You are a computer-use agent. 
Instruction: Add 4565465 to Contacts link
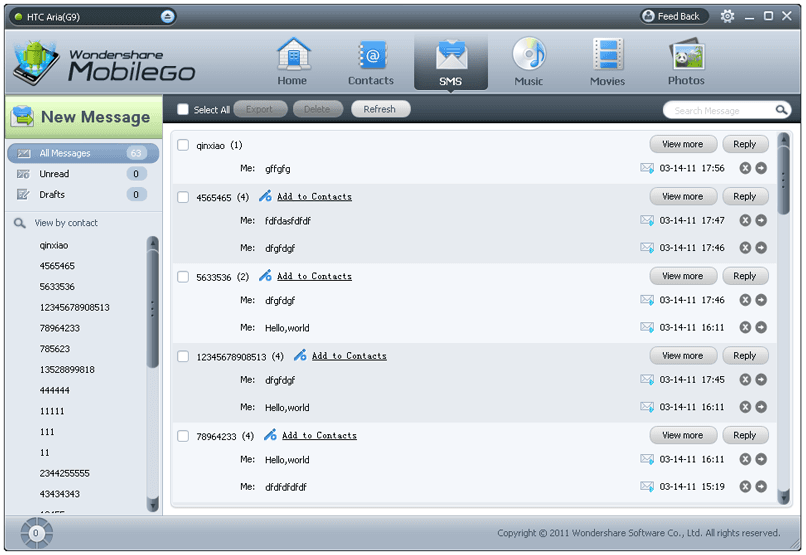[x=315, y=196]
